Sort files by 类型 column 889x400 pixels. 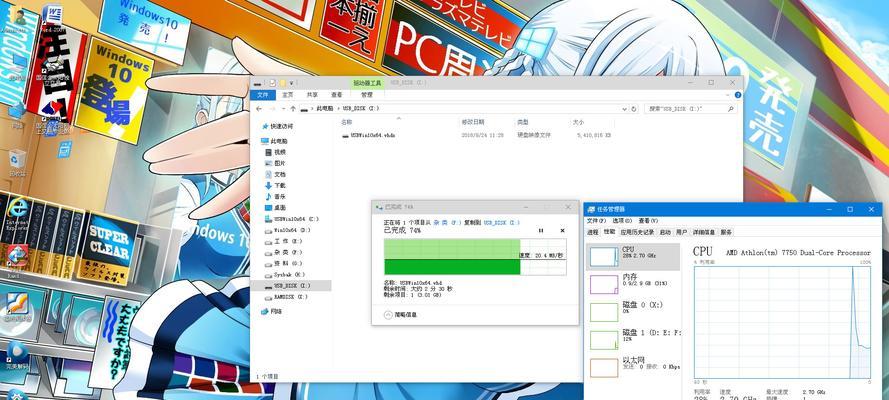pyautogui.click(x=522, y=122)
